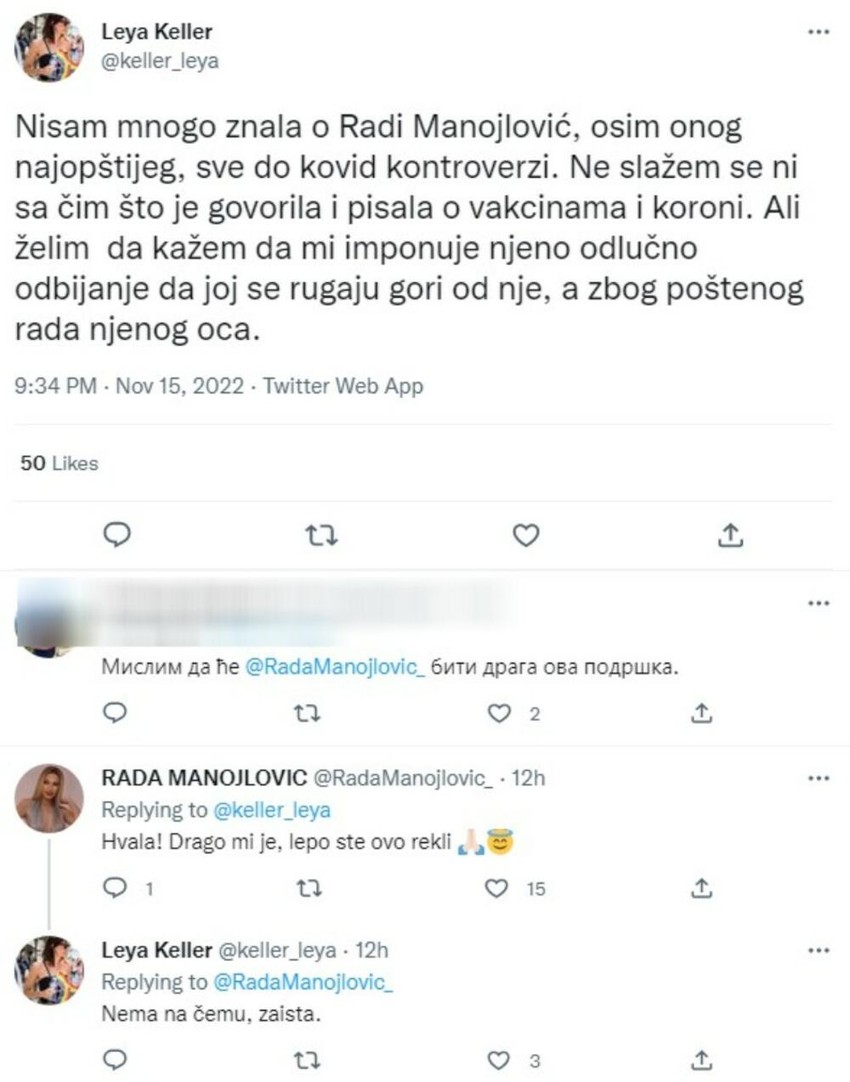Like the main tweet with the heart icon
Screen dimensions: 850x1082
[x=524, y=535]
